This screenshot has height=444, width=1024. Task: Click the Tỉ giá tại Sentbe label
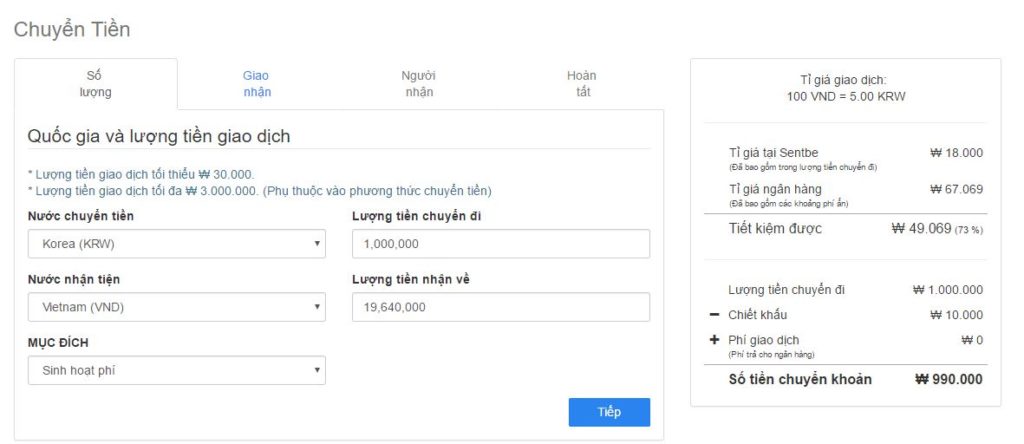(x=774, y=153)
